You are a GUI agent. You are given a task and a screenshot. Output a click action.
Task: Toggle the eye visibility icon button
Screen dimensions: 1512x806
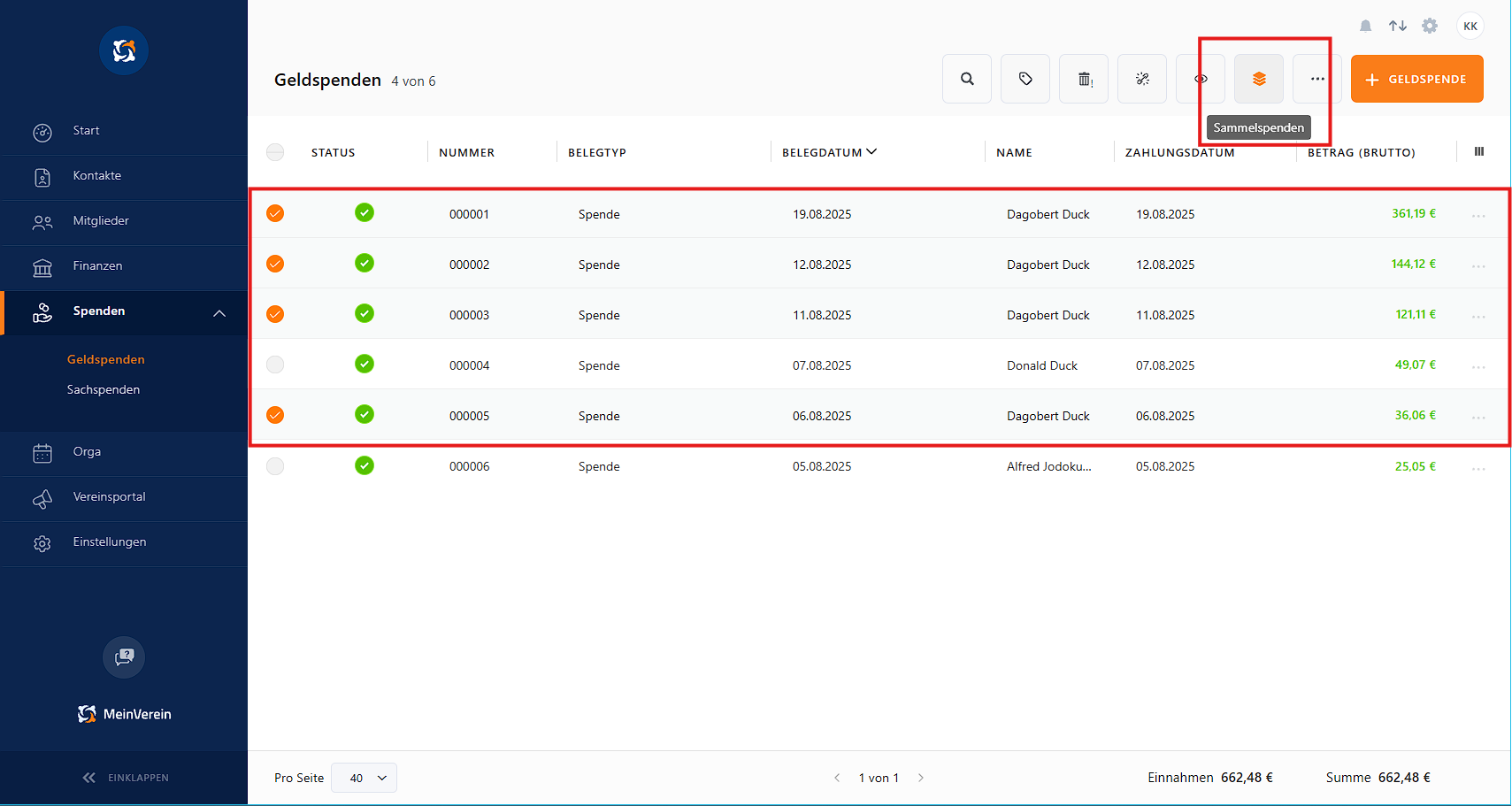[x=1201, y=79]
